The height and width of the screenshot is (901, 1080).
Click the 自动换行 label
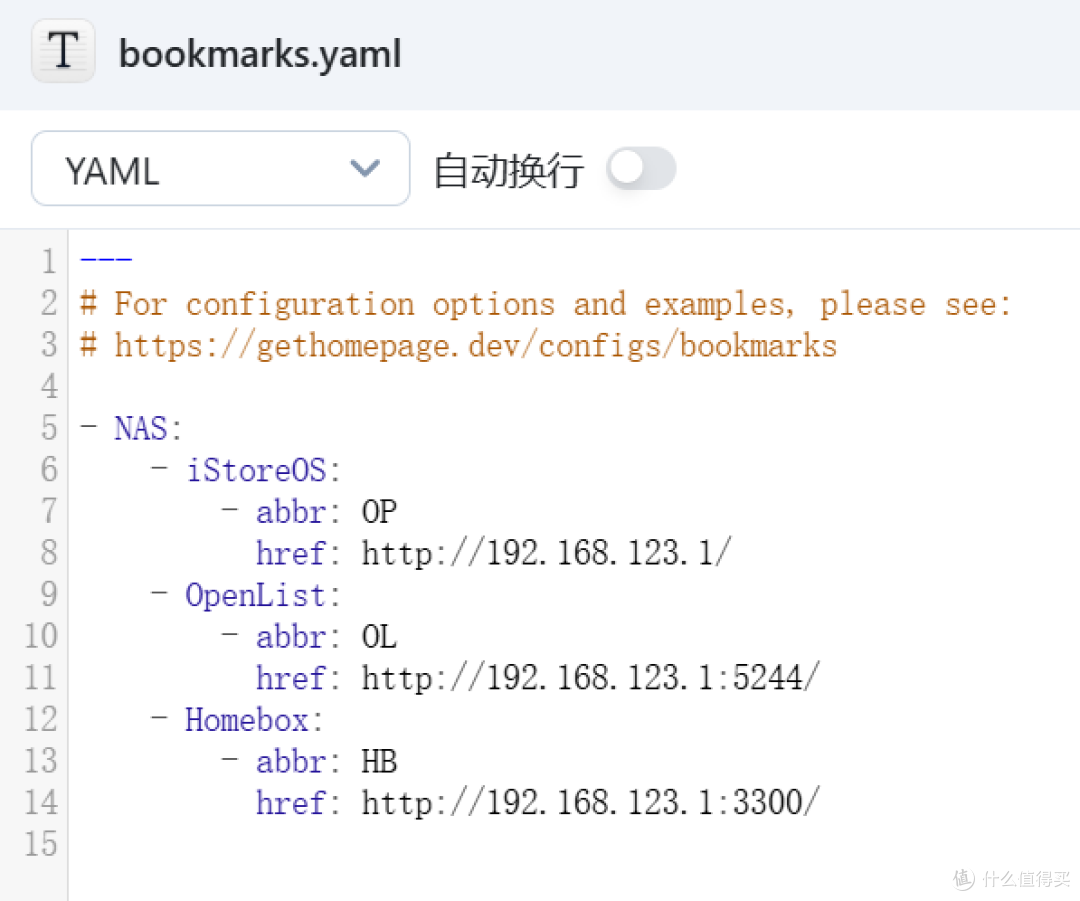(509, 170)
